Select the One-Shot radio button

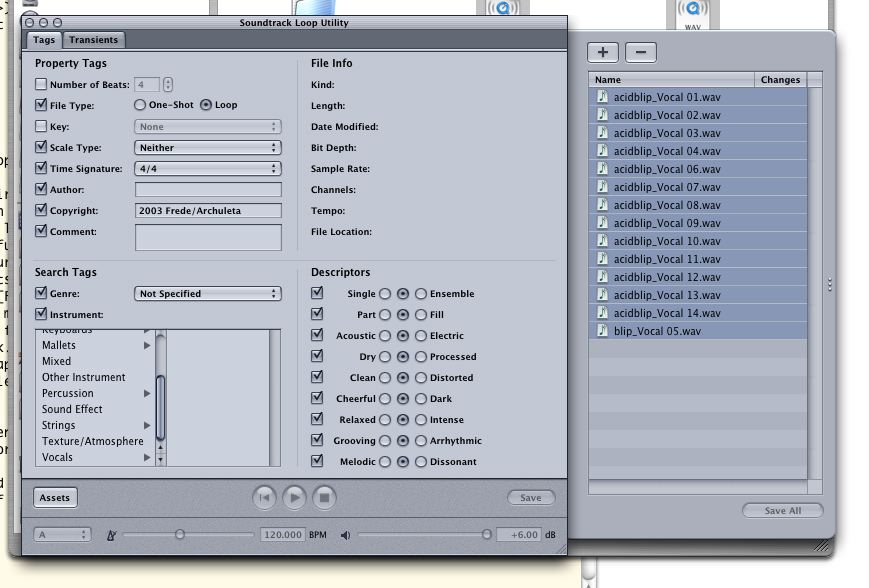140,105
